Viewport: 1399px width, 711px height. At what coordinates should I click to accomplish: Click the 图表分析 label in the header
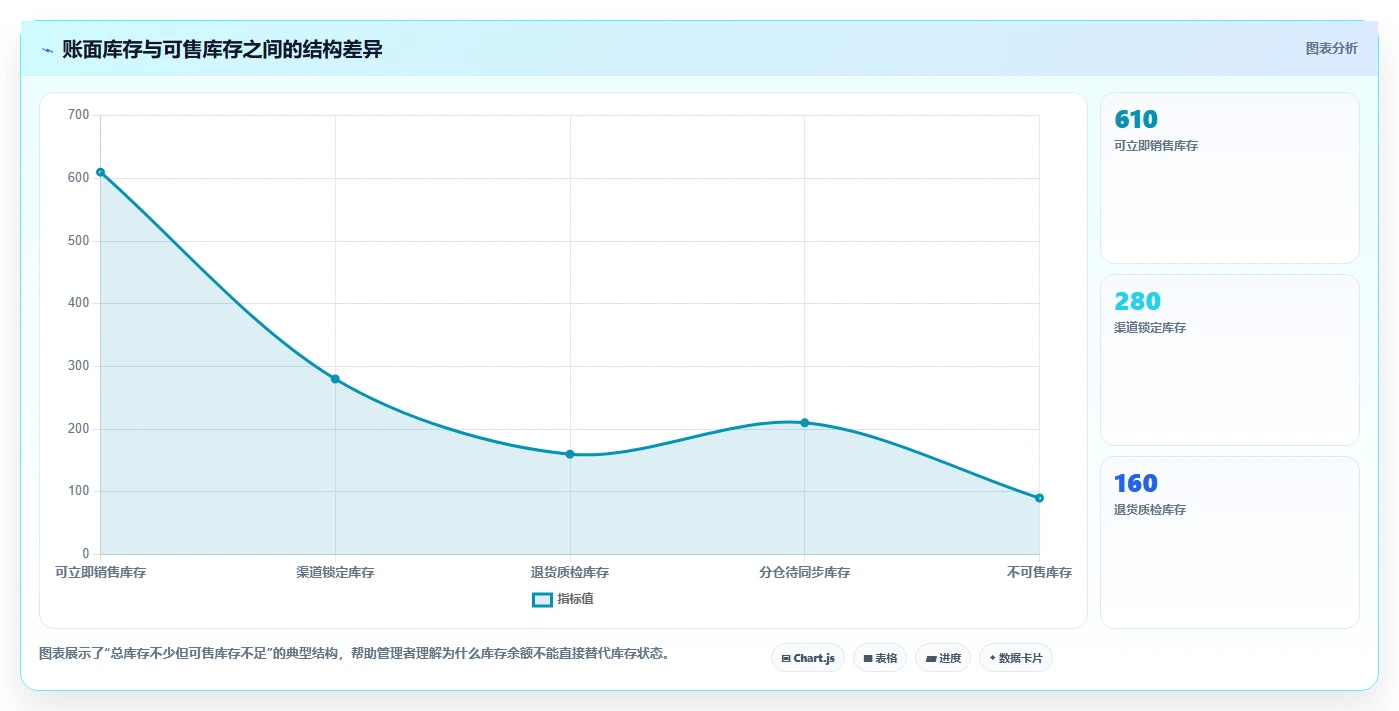pyautogui.click(x=1331, y=48)
